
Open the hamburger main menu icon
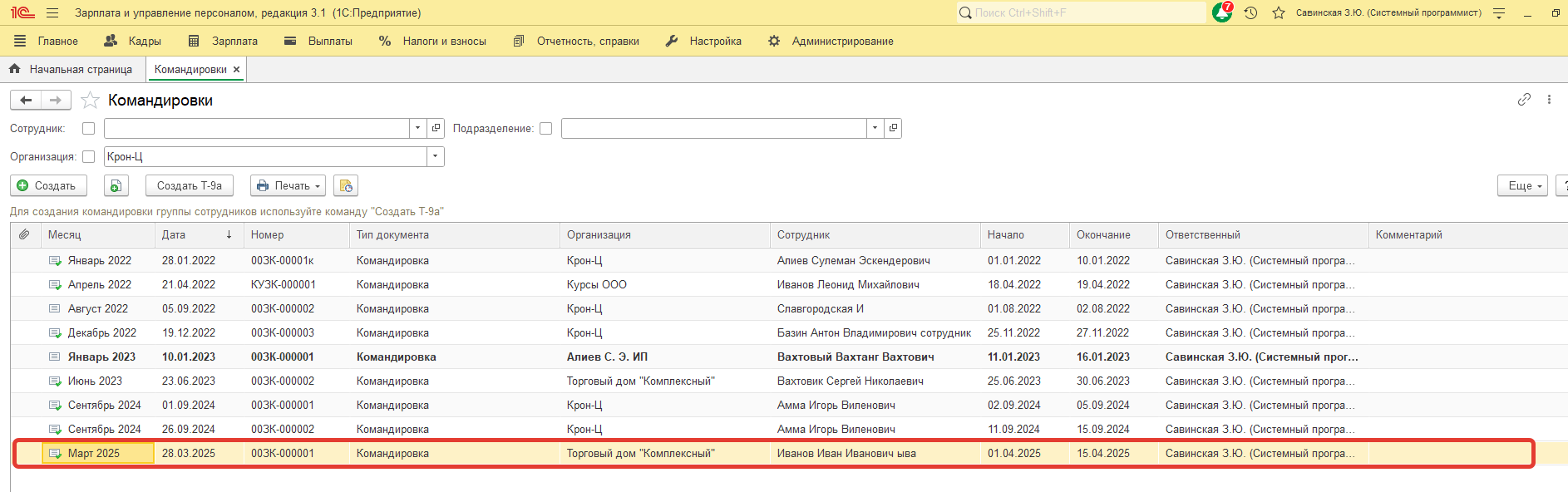(x=52, y=12)
